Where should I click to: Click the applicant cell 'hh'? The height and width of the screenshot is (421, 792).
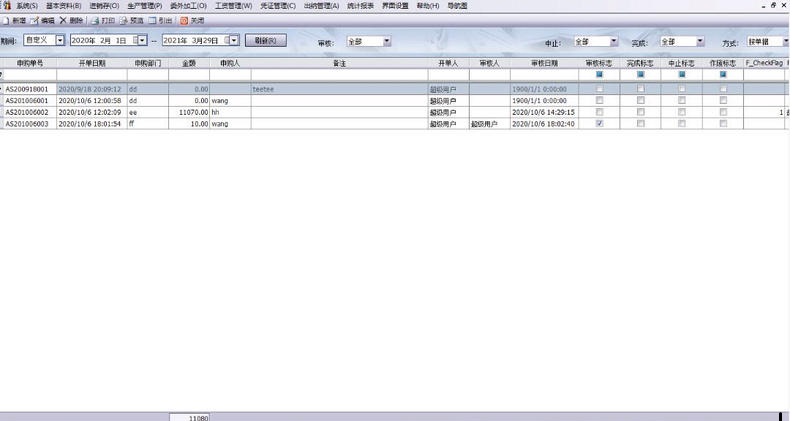pos(230,112)
